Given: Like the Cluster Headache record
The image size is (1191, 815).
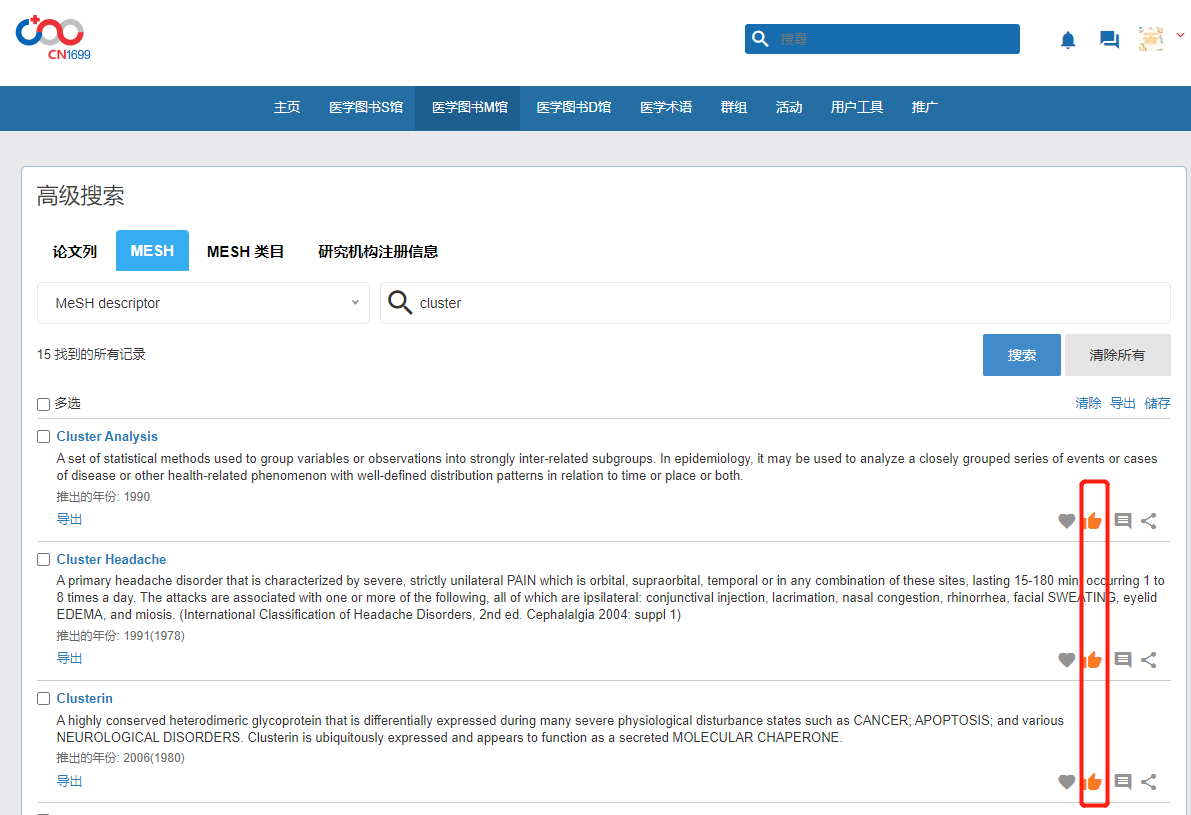Looking at the screenshot, I should 1093,660.
